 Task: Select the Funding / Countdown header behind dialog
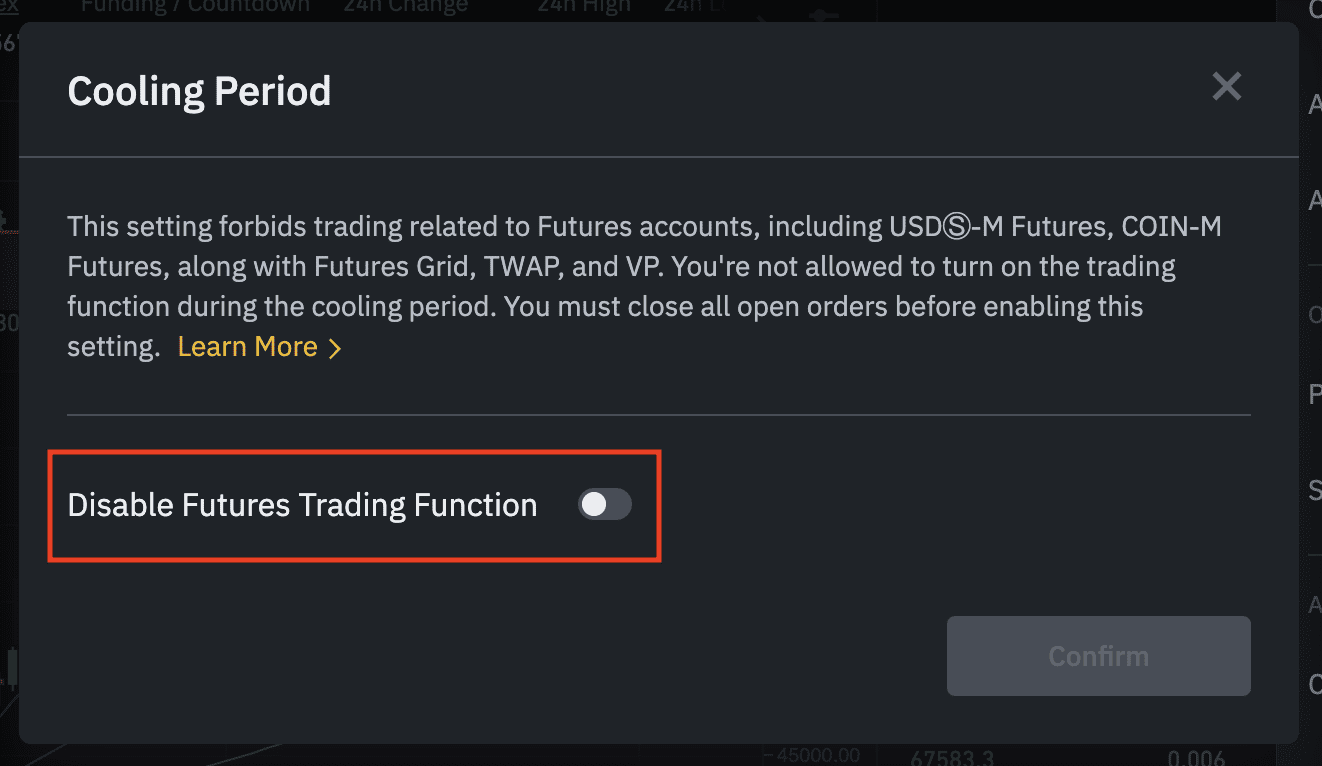point(195,7)
